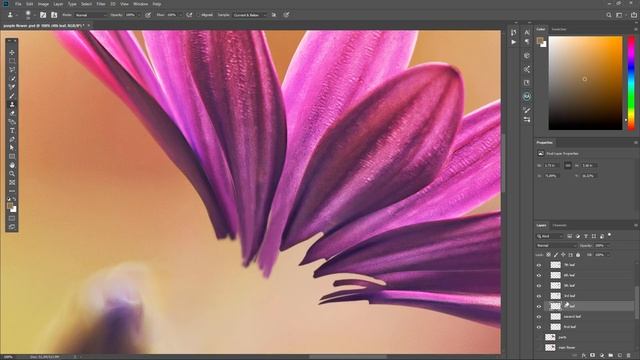Open the File menu

coord(18,4)
